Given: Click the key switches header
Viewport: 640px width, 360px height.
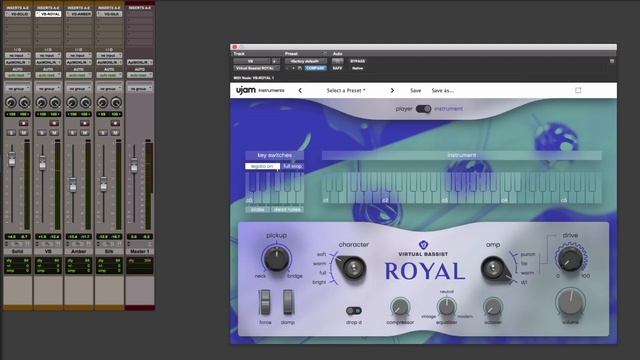Looking at the screenshot, I should point(274,155).
